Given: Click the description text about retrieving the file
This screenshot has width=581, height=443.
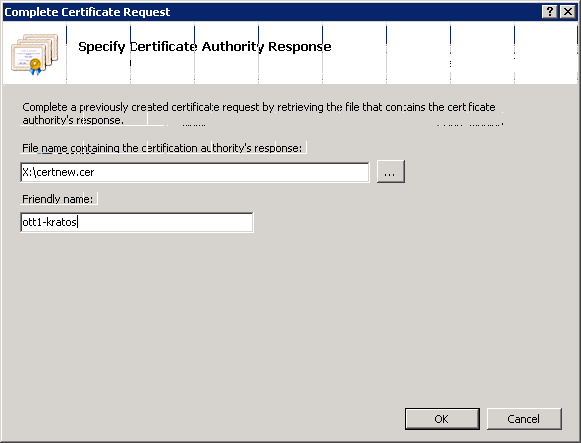Looking at the screenshot, I should (x=259, y=113).
